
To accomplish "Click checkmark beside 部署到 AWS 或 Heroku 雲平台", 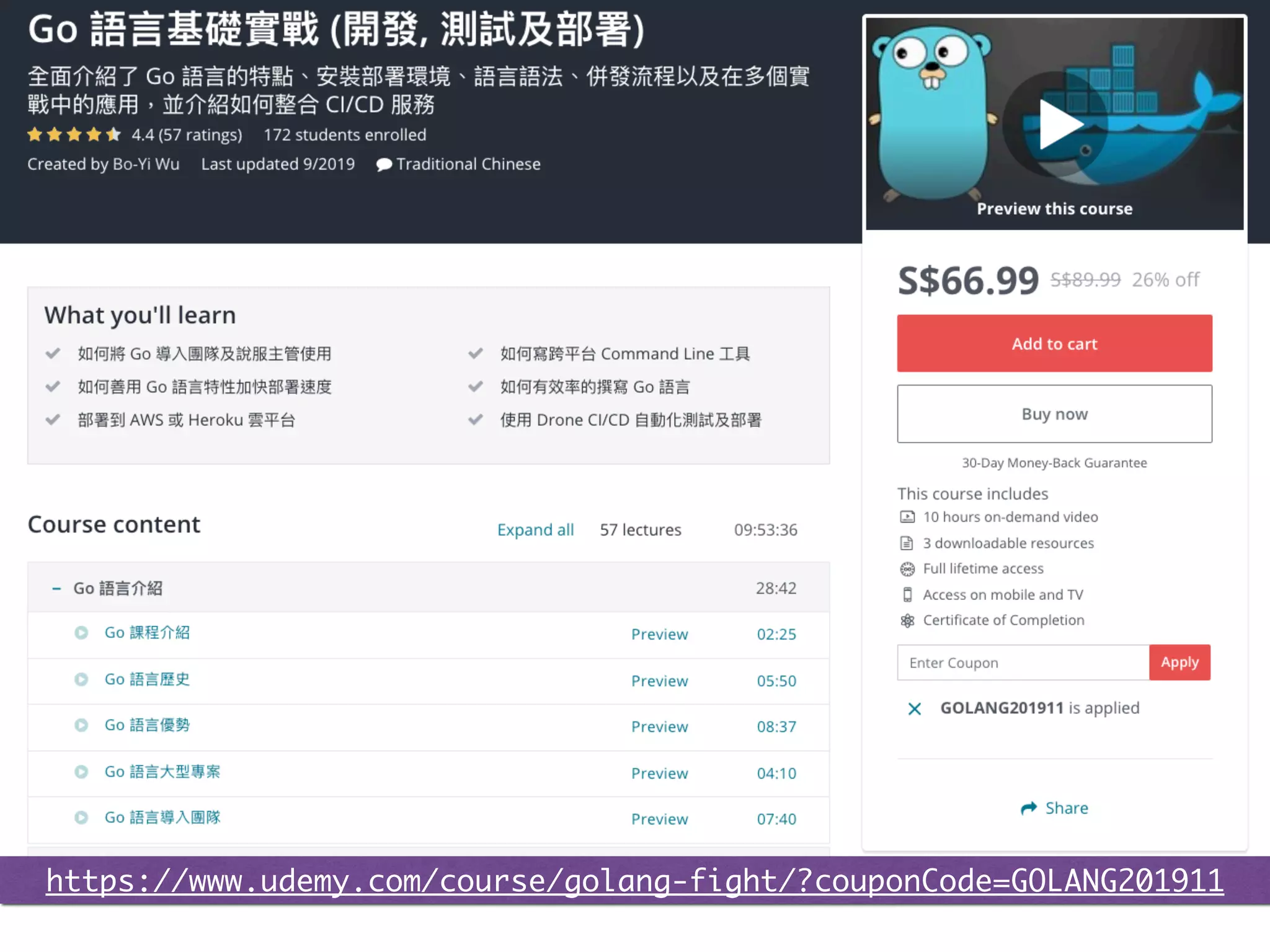I will pos(53,420).
